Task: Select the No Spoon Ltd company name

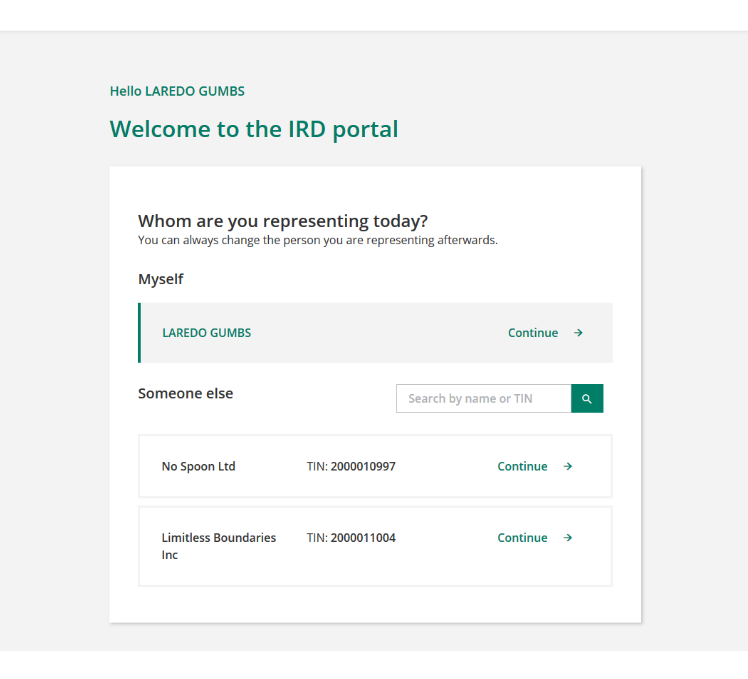Action: coord(198,466)
